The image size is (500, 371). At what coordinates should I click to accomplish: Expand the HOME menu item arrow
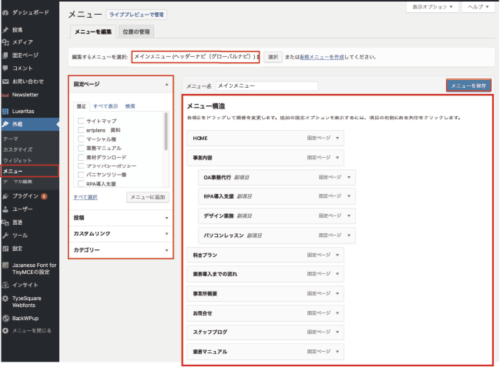coord(337,138)
